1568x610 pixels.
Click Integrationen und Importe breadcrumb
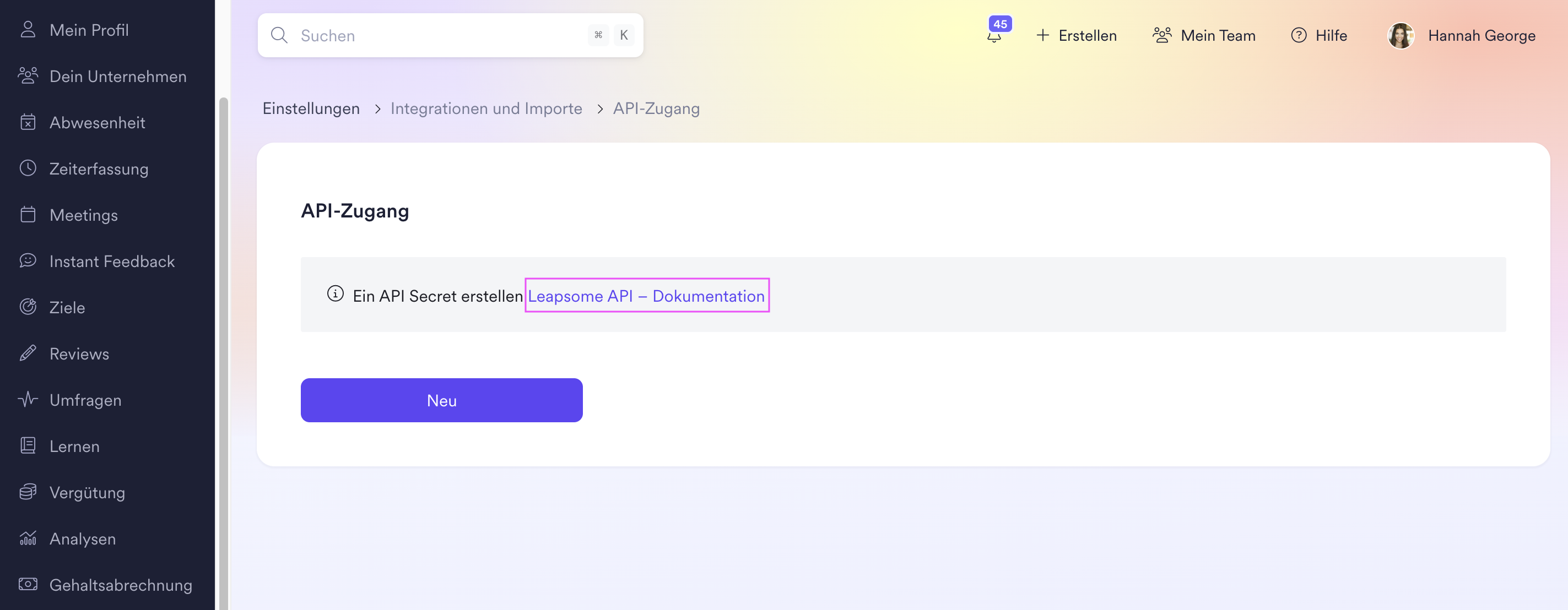(486, 108)
